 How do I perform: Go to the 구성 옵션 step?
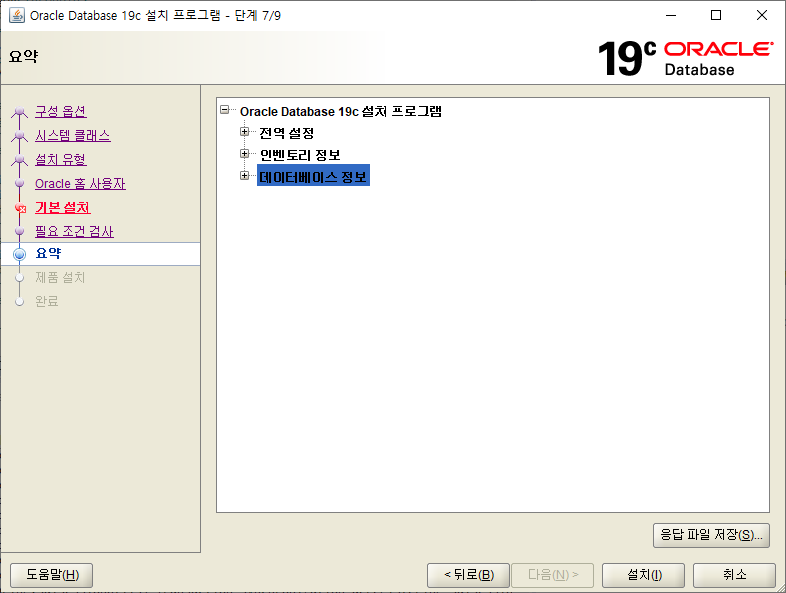61,111
